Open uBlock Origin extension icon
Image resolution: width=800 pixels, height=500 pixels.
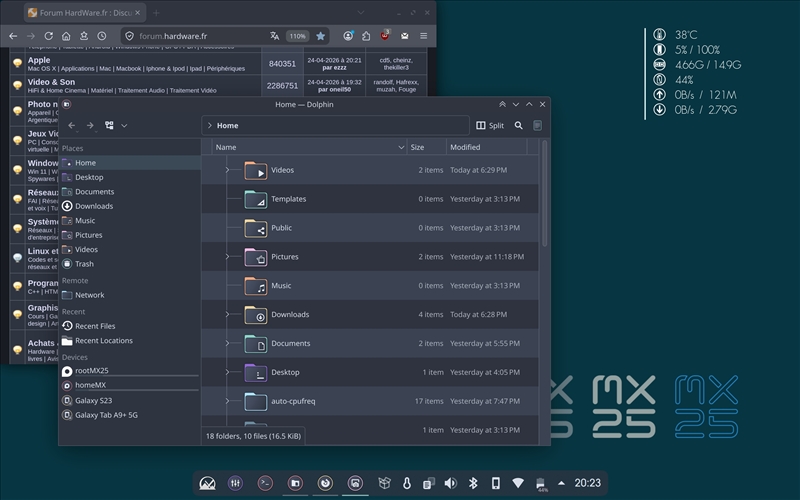(385, 35)
